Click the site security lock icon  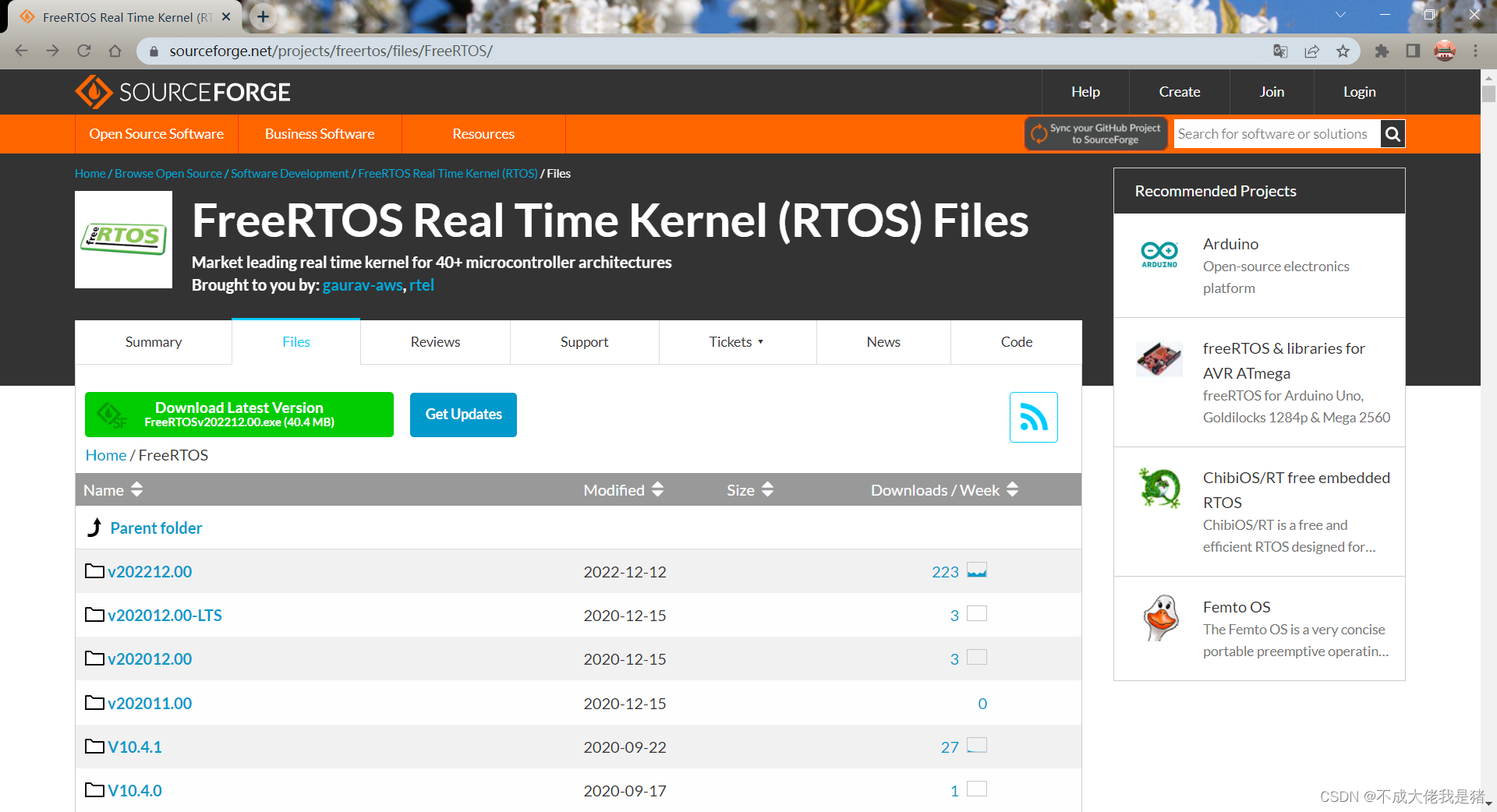point(154,51)
